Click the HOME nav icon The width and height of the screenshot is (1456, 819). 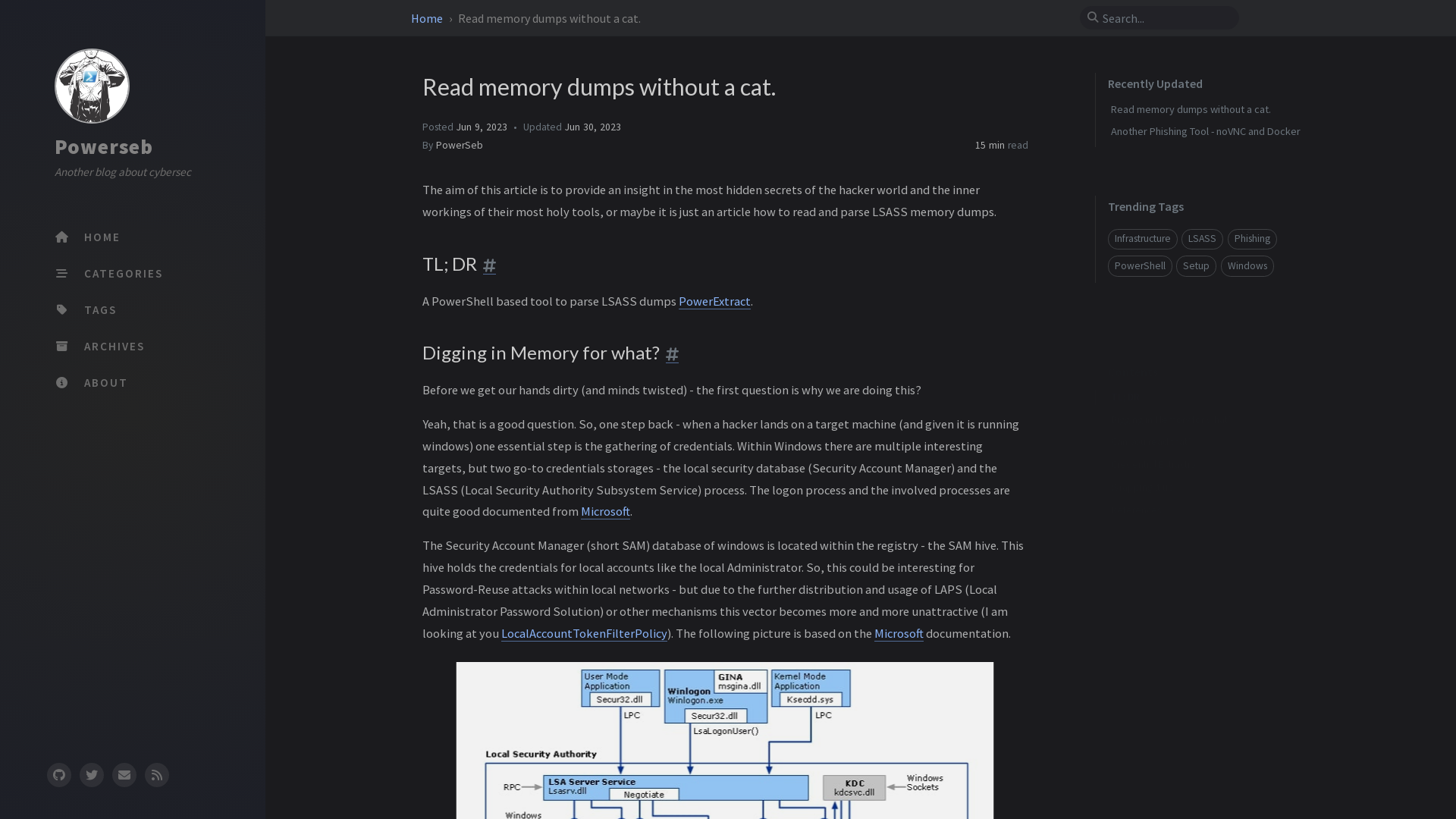pyautogui.click(x=62, y=237)
